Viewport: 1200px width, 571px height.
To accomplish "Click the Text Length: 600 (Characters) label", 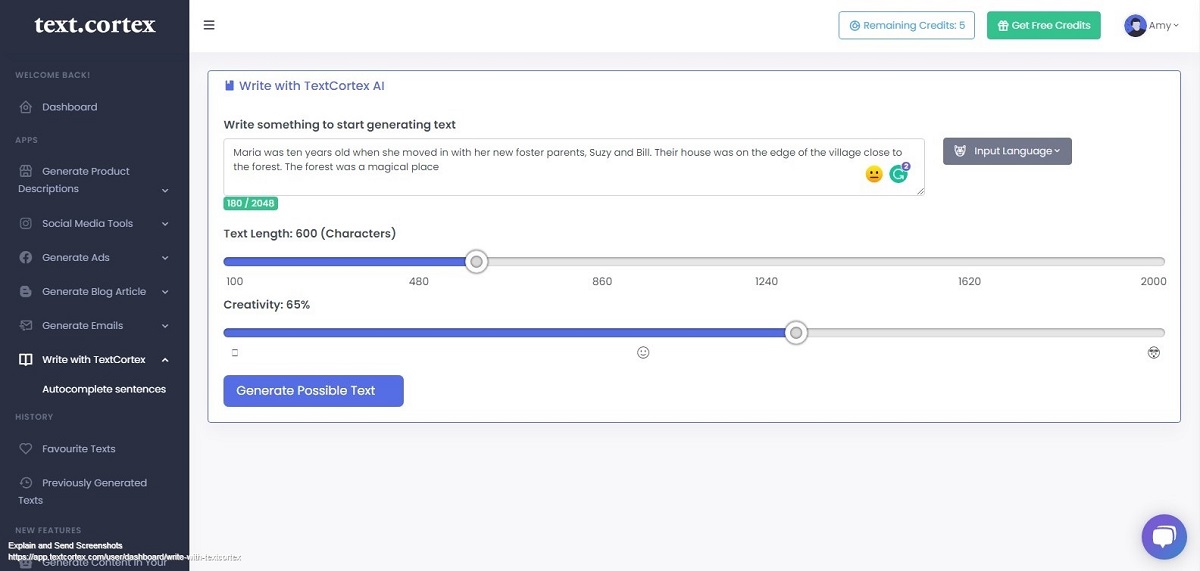I will point(310,234).
